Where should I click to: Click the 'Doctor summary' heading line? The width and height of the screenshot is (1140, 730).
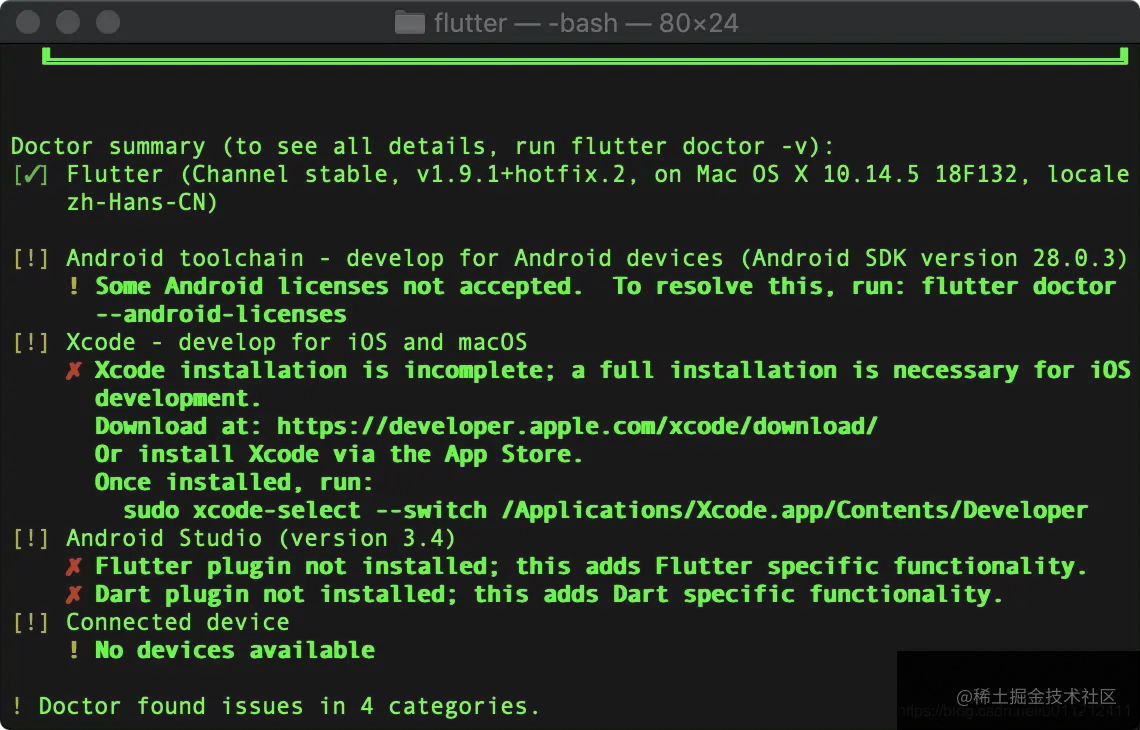click(422, 146)
